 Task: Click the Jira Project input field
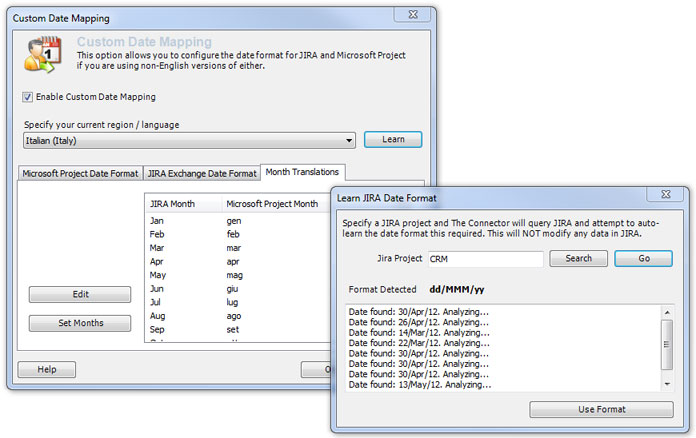486,259
